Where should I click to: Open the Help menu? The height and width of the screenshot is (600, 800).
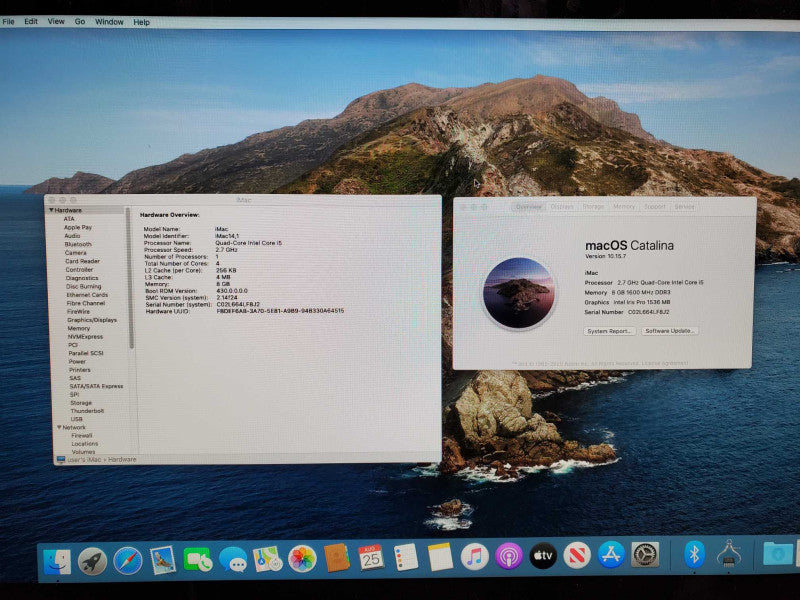141,22
